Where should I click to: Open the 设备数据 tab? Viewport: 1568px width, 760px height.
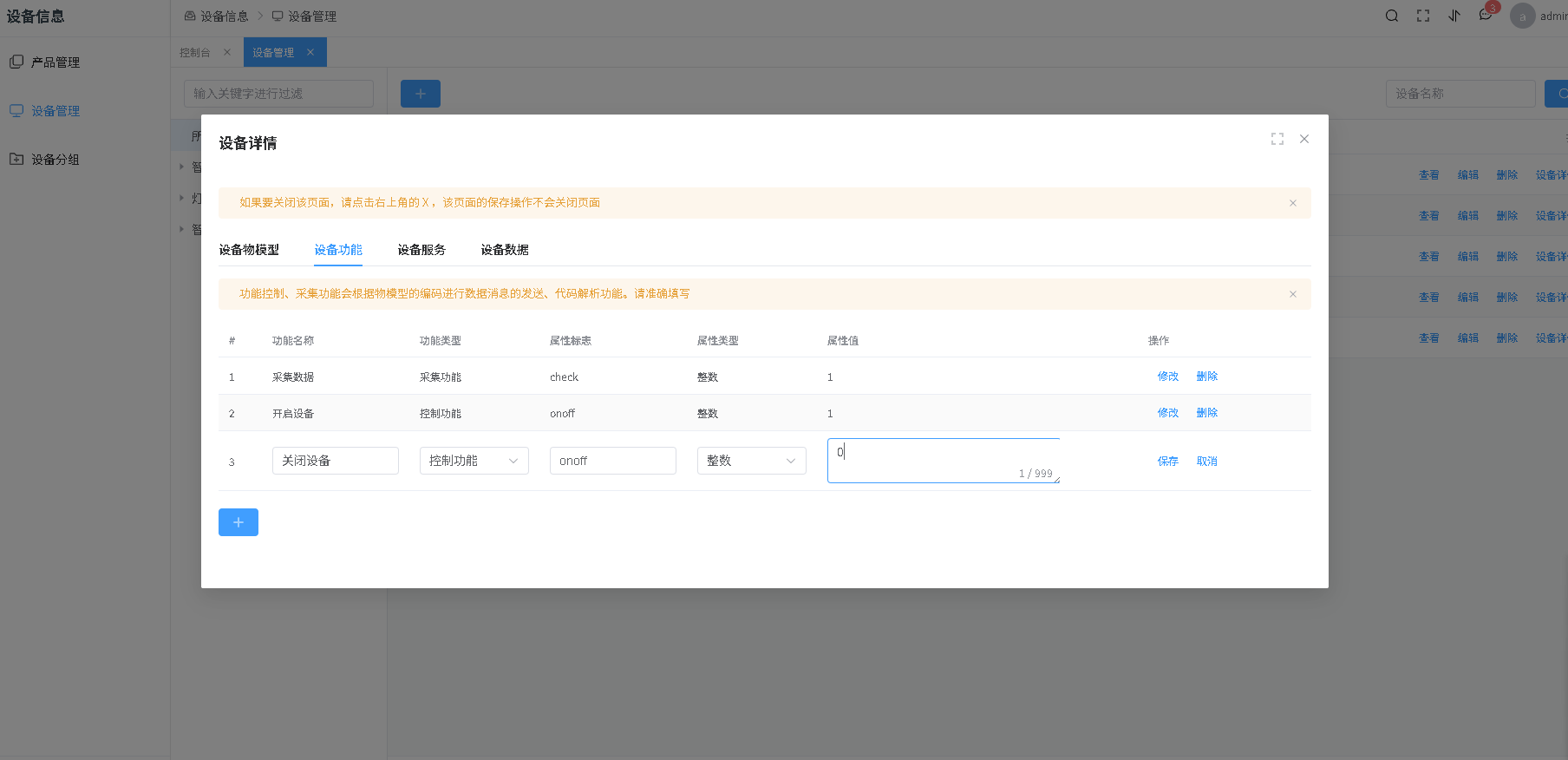505,250
